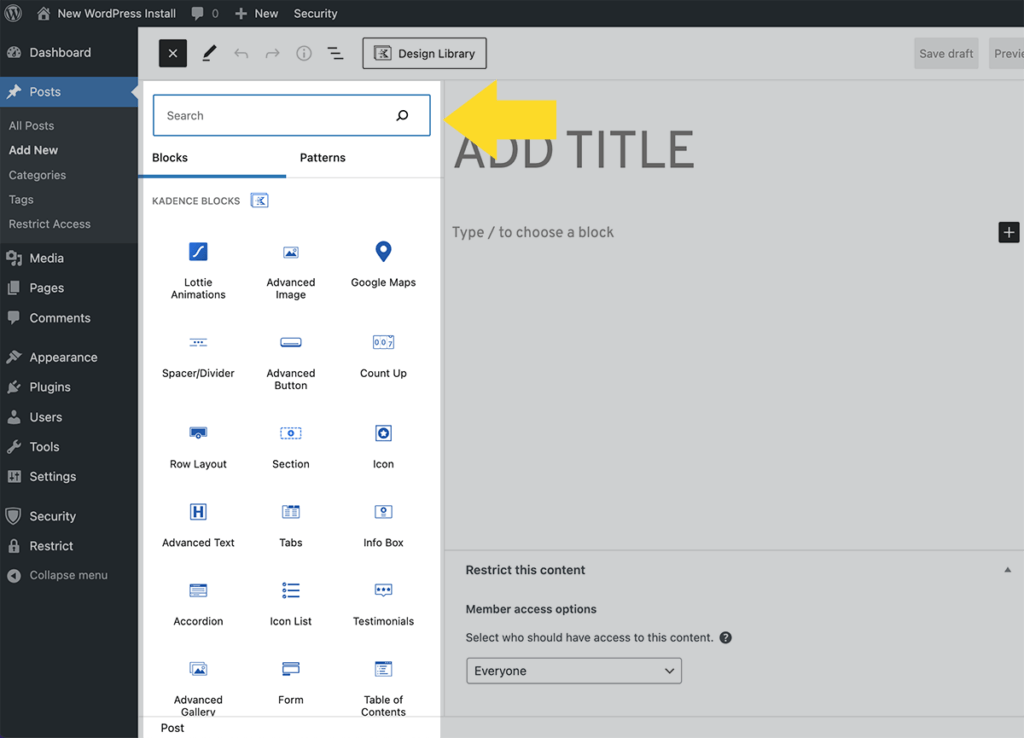
Task: Select the Tools pencil icon
Action: click(209, 54)
